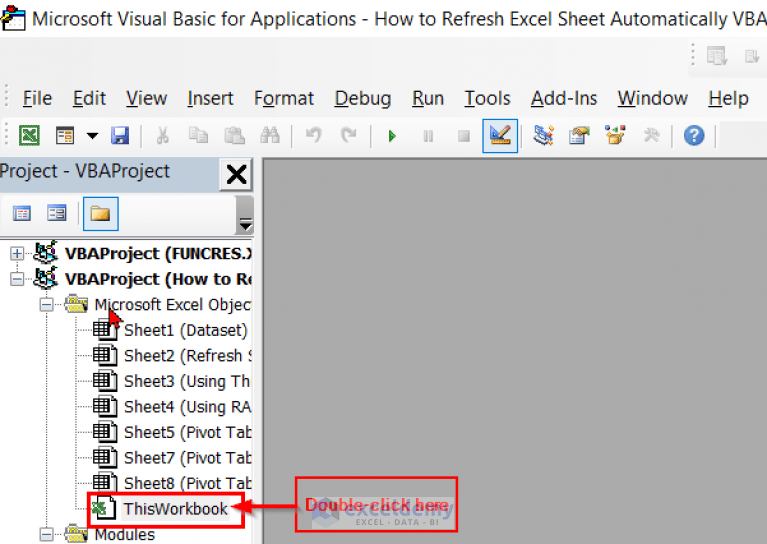Click the Cut scissors icon
Screen dimensions: 767x544
[x=162, y=136]
